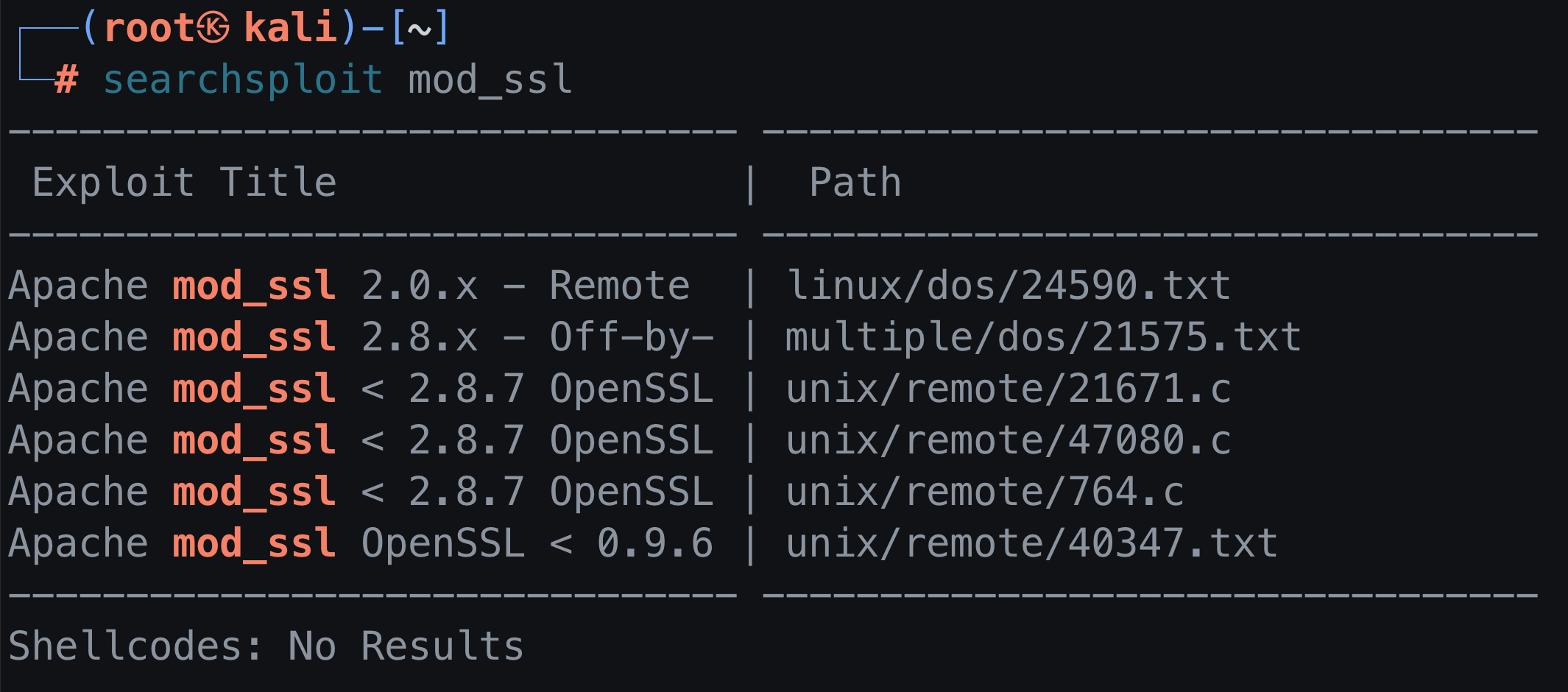1568x692 pixels.
Task: Click the Path column header
Action: click(x=855, y=183)
